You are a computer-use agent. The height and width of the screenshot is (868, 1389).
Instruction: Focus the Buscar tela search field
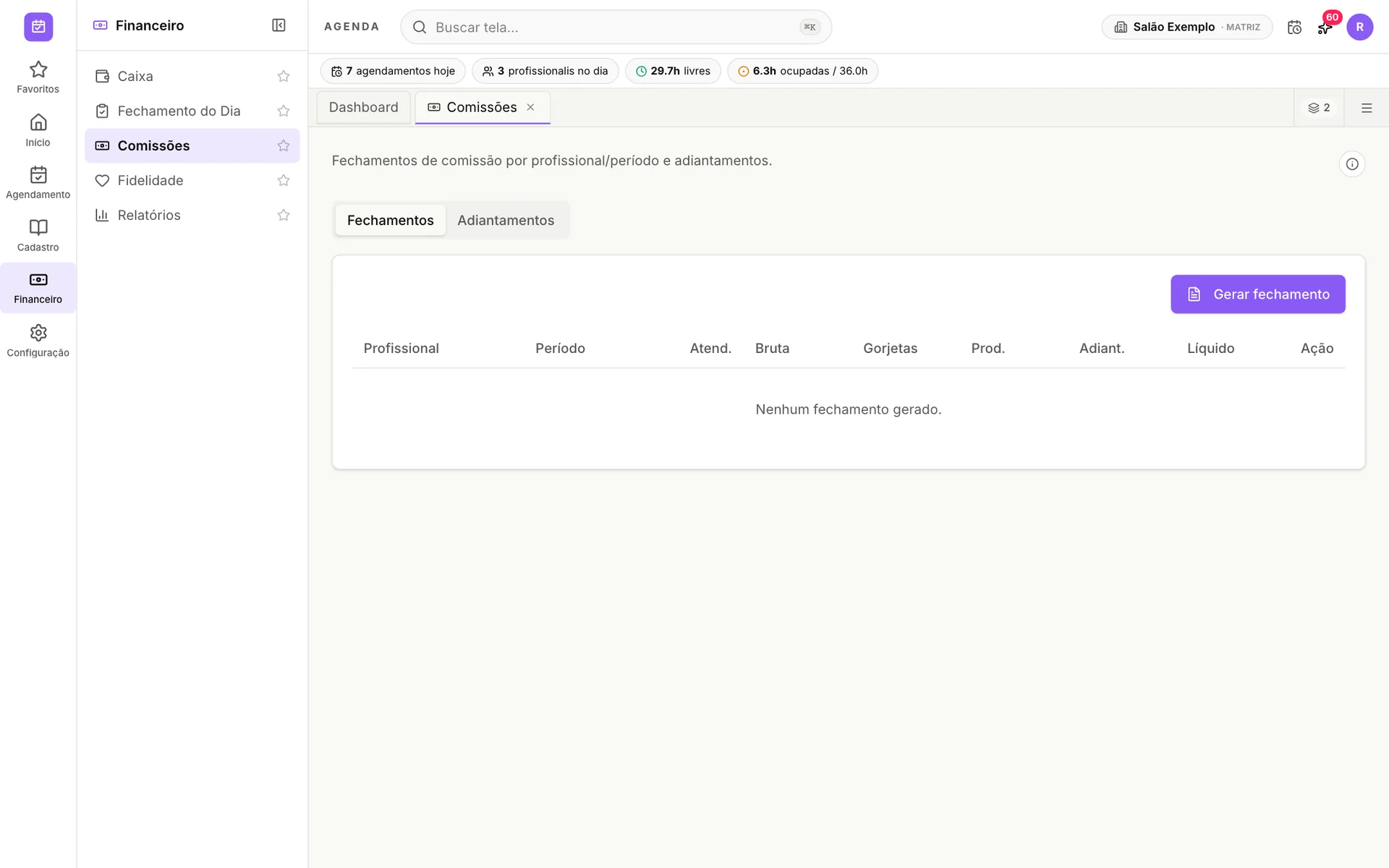[x=616, y=27]
